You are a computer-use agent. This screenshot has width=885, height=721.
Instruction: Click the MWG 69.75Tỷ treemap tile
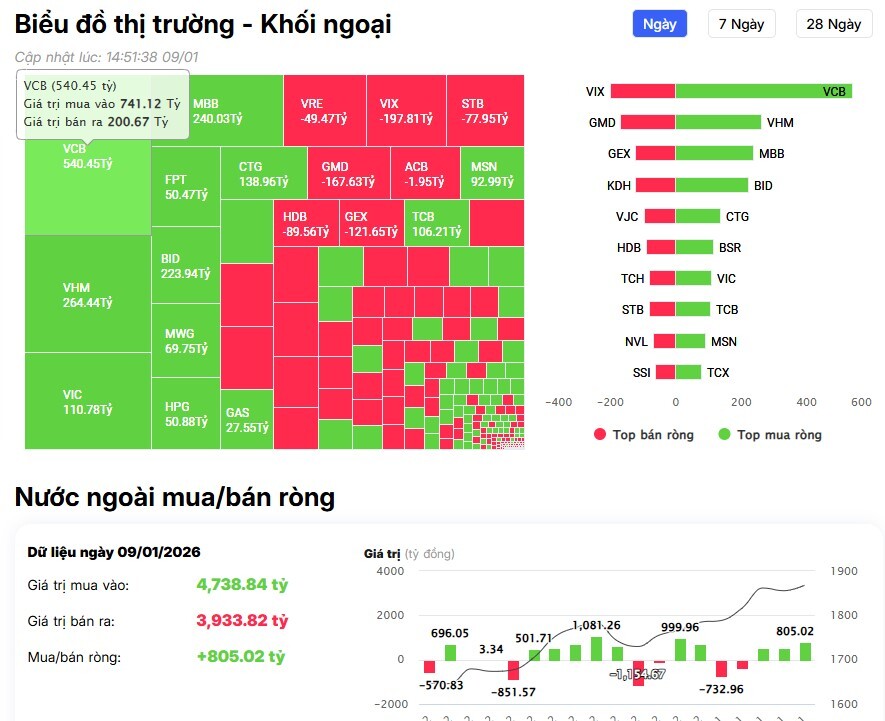tap(186, 341)
